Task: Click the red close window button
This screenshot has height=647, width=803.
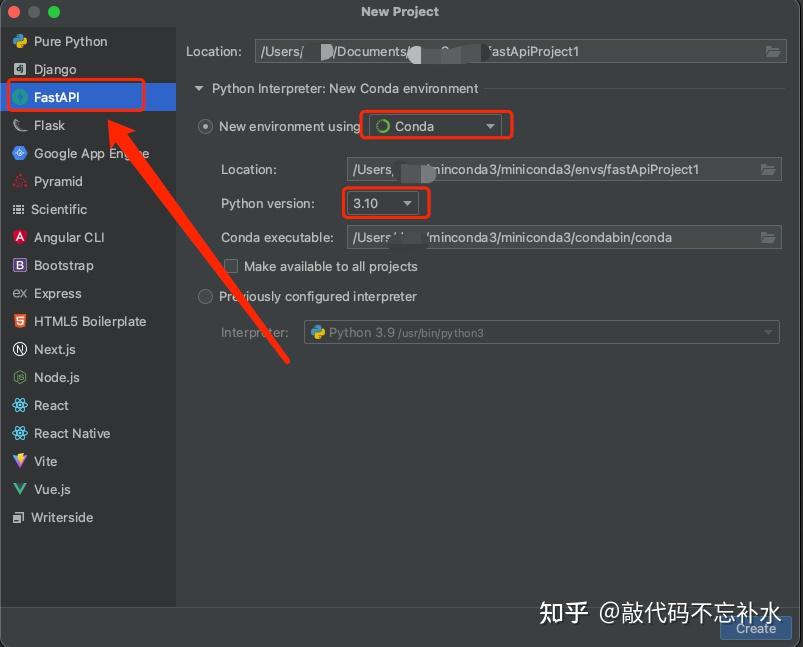Action: (14, 12)
